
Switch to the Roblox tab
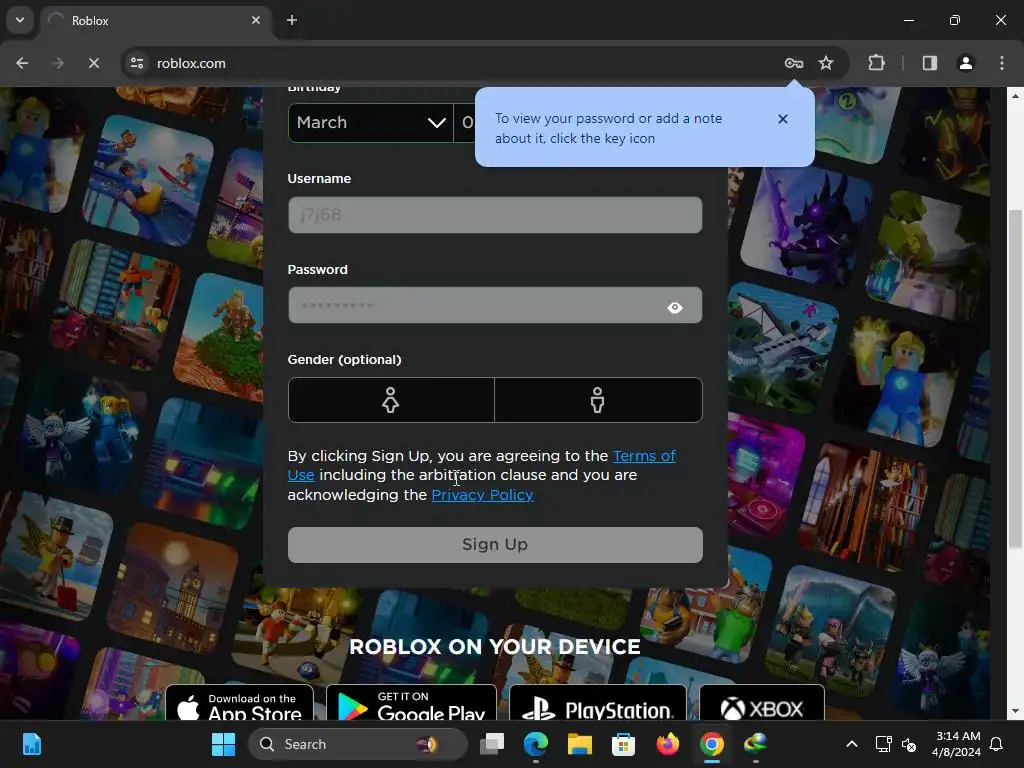tap(157, 20)
